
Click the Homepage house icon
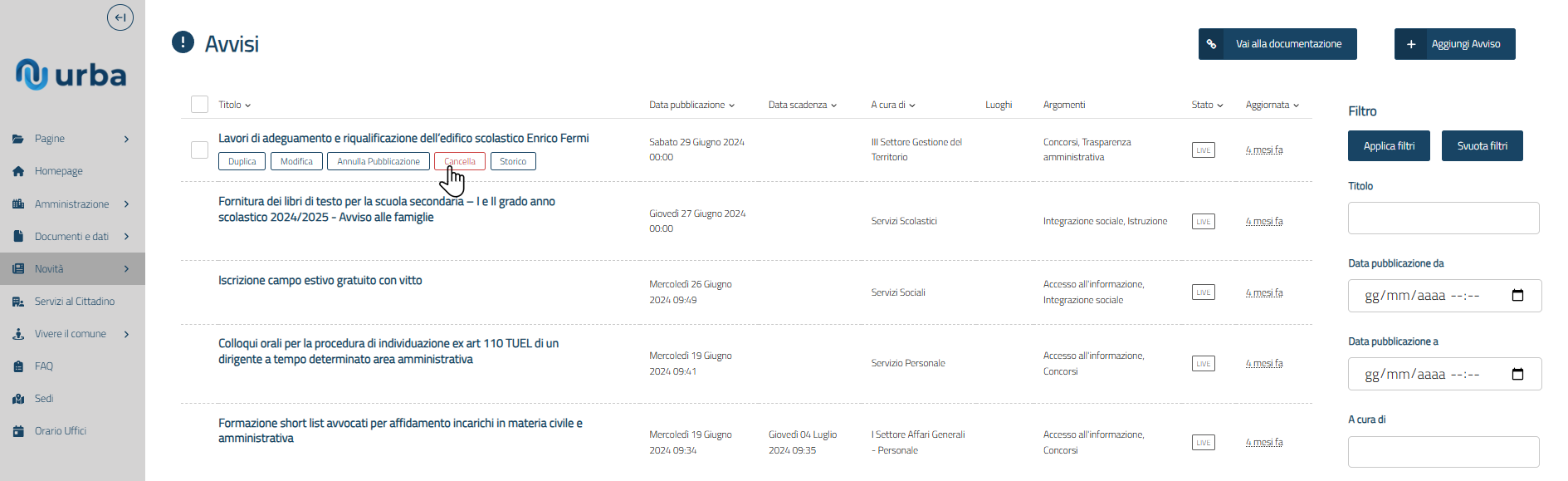[18, 171]
